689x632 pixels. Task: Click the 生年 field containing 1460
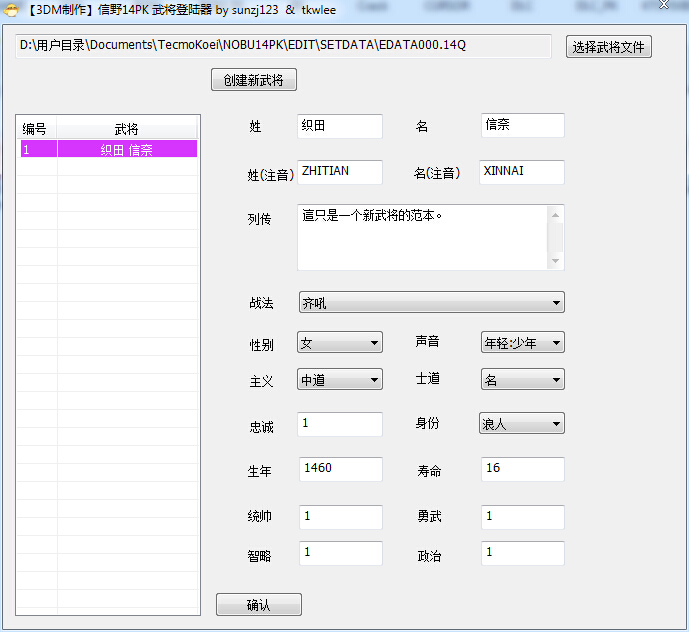tap(341, 469)
